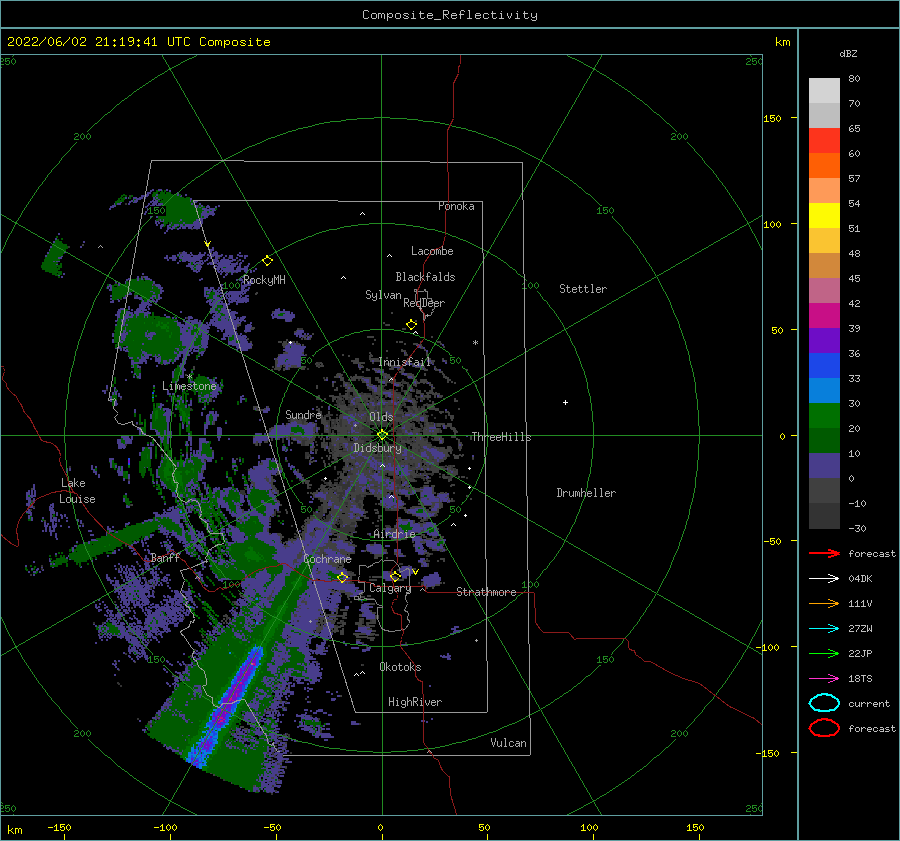Click the Limestone label
This screenshot has width=900, height=841.
(x=189, y=386)
